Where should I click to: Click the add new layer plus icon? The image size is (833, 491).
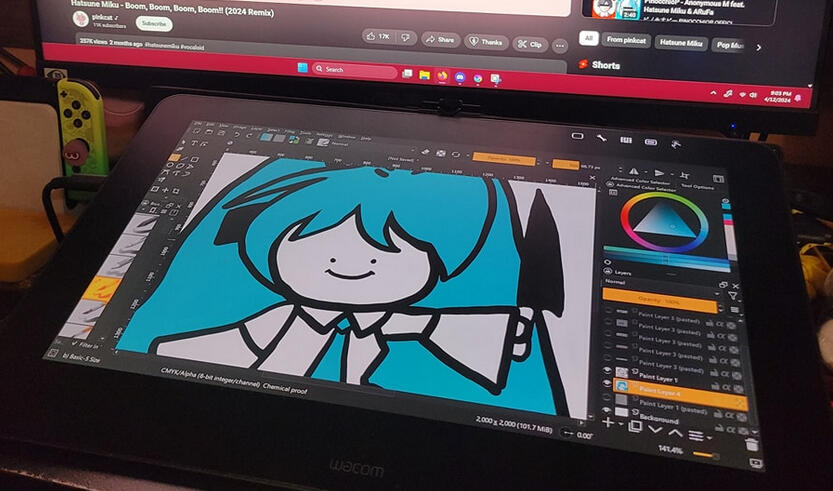tap(608, 423)
